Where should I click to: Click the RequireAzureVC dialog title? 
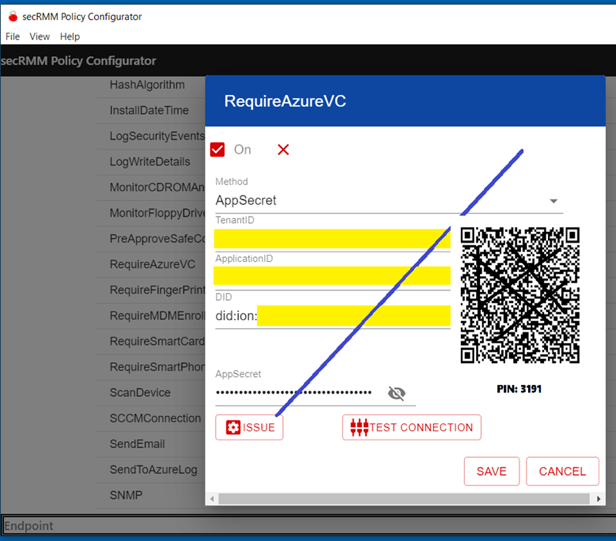coord(285,101)
